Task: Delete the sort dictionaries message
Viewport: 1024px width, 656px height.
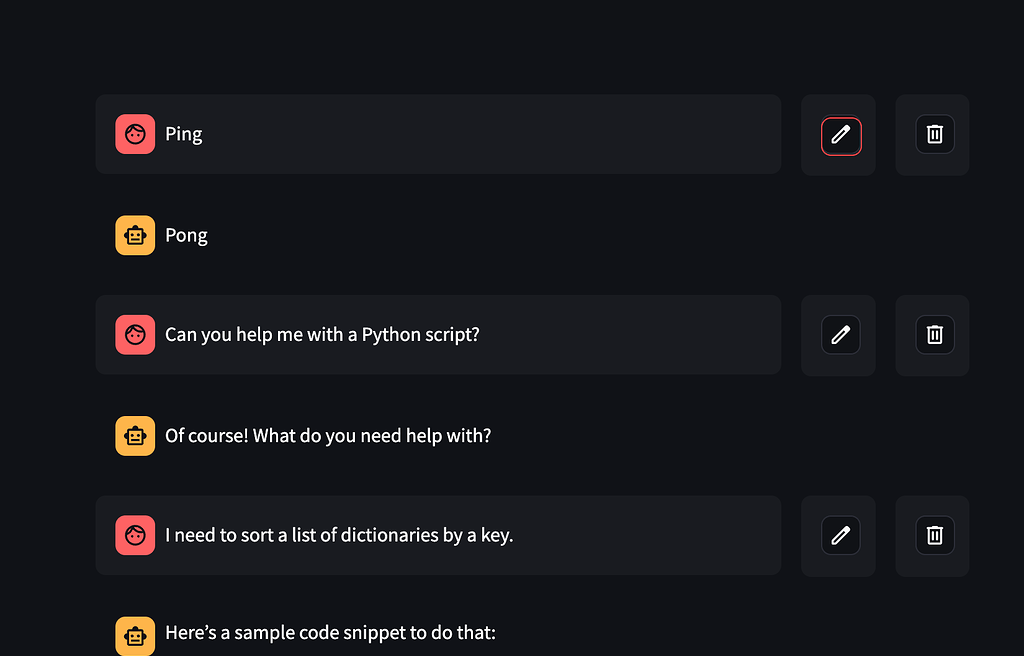Action: (x=935, y=535)
